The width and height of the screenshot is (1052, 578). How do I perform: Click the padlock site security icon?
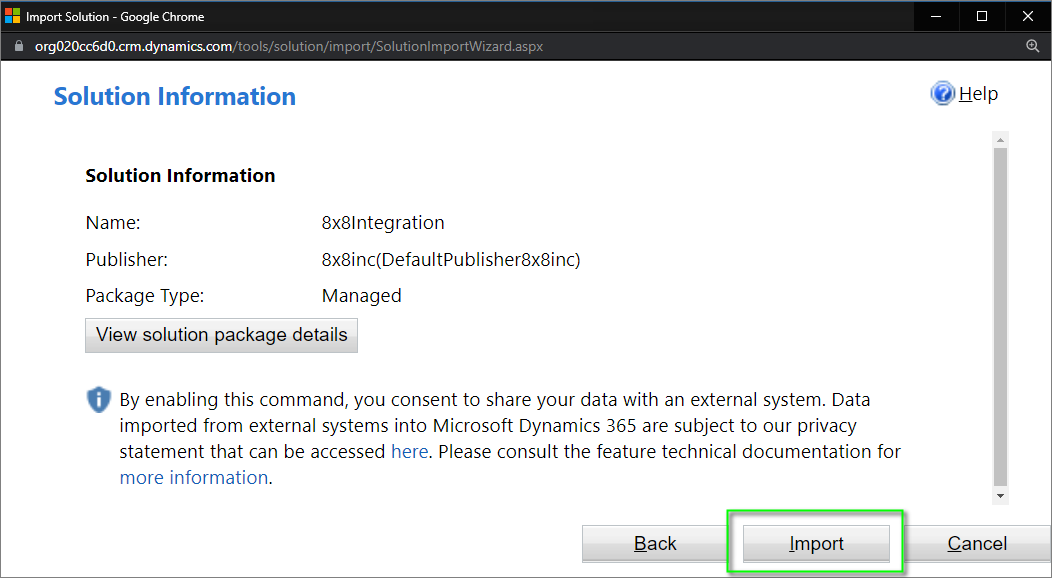click(x=19, y=46)
